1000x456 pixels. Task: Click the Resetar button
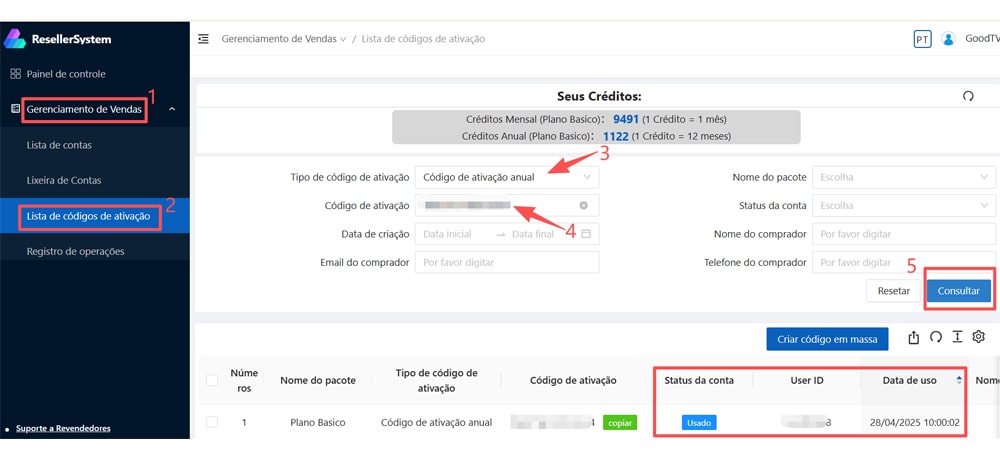(893, 291)
